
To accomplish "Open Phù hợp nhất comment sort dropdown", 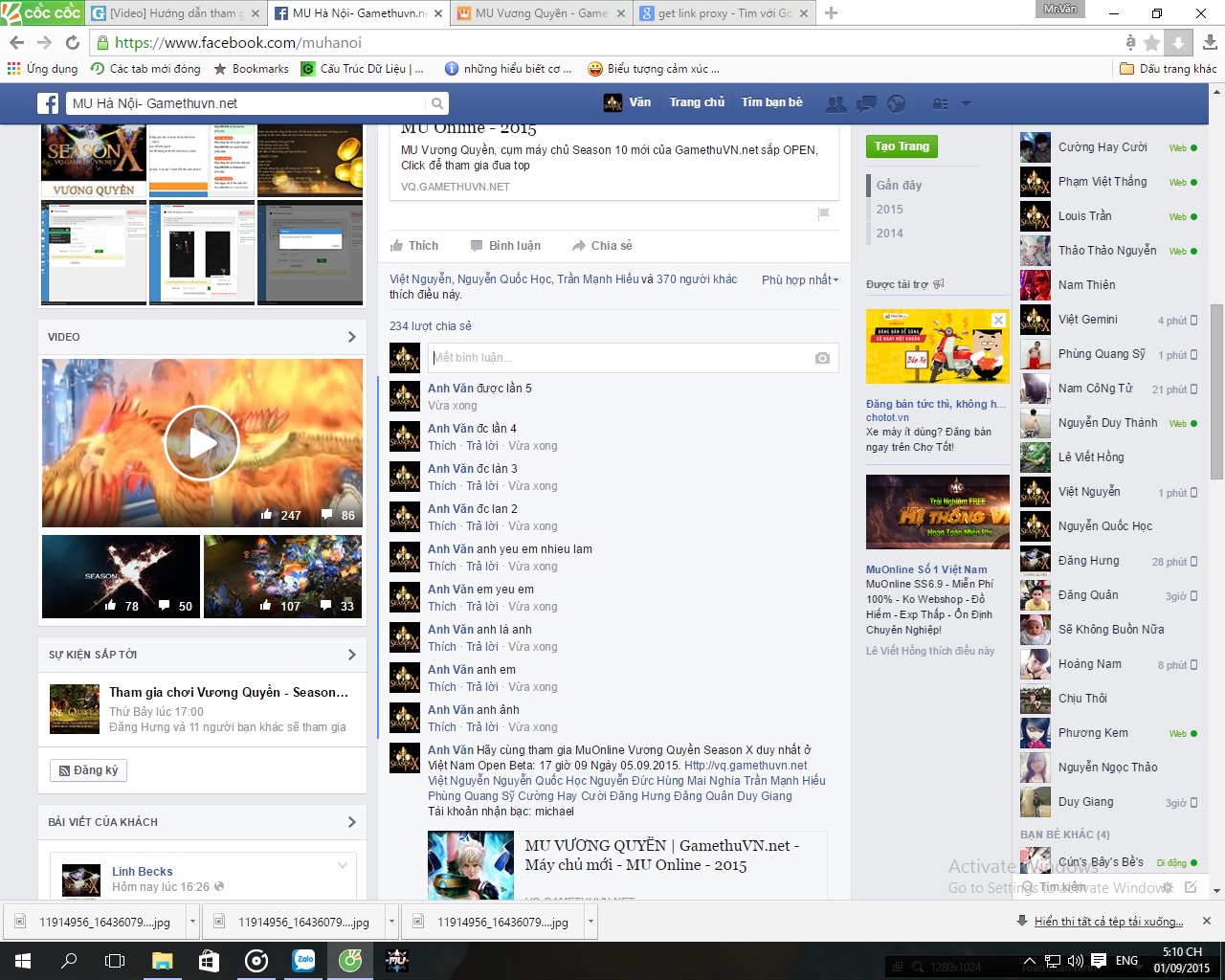I will (x=800, y=279).
